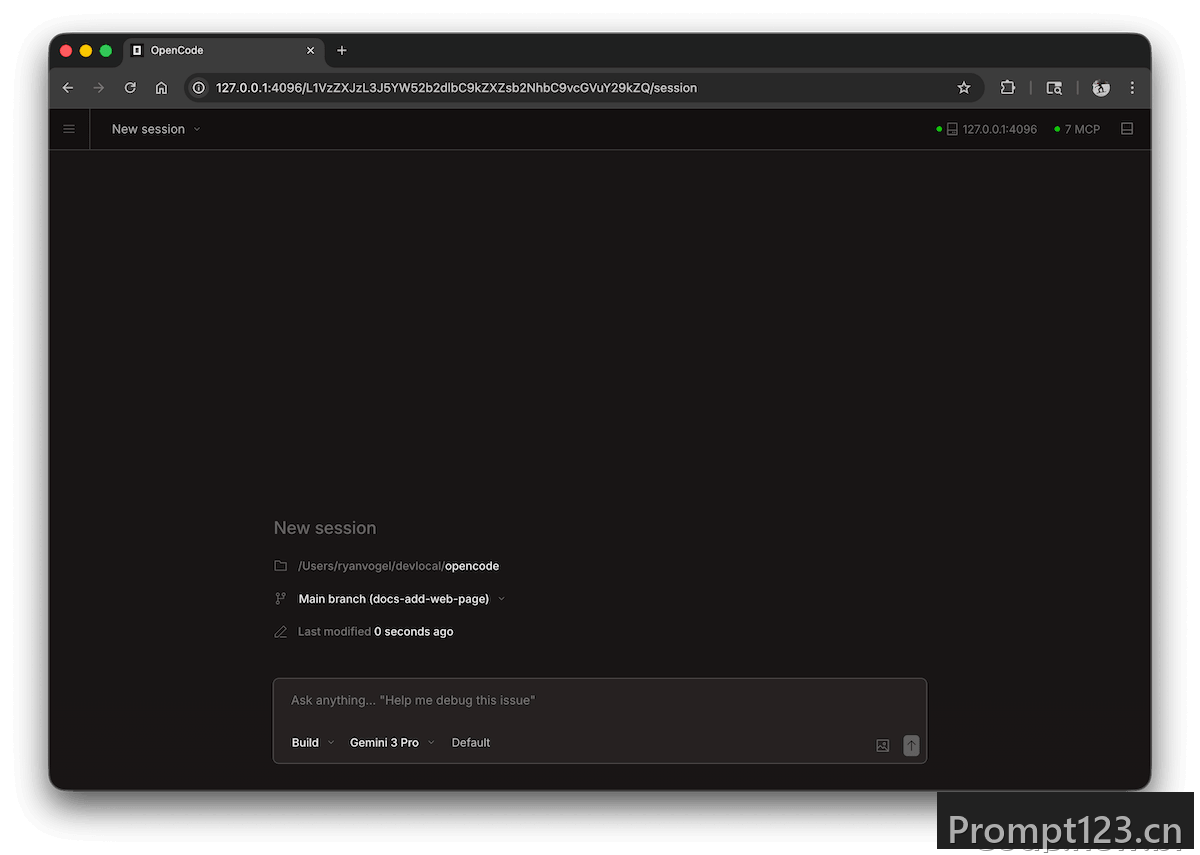Viewport: 1200px width, 855px height.
Task: Bookmark this page with the star icon
Action: point(964,88)
